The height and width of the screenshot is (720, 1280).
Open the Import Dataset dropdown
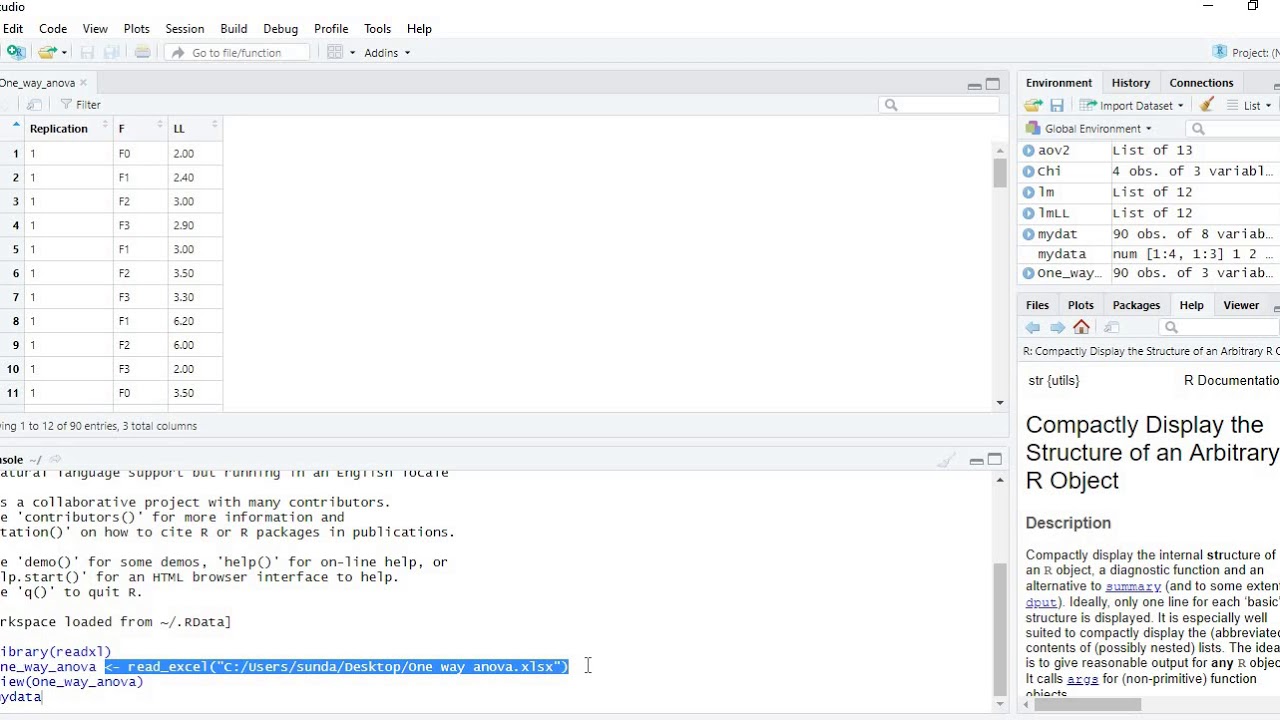click(1132, 105)
